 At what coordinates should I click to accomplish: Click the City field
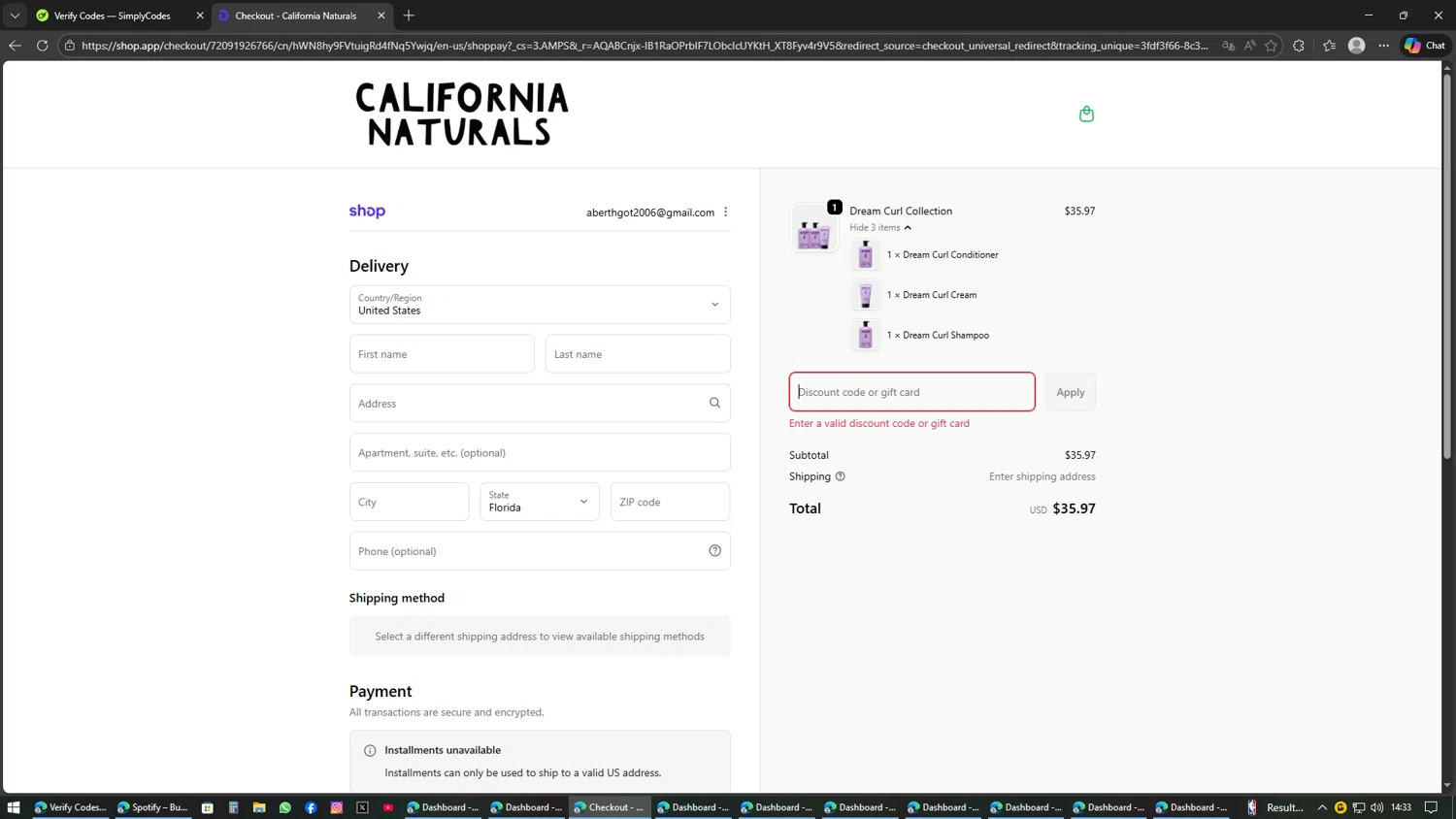pos(409,502)
